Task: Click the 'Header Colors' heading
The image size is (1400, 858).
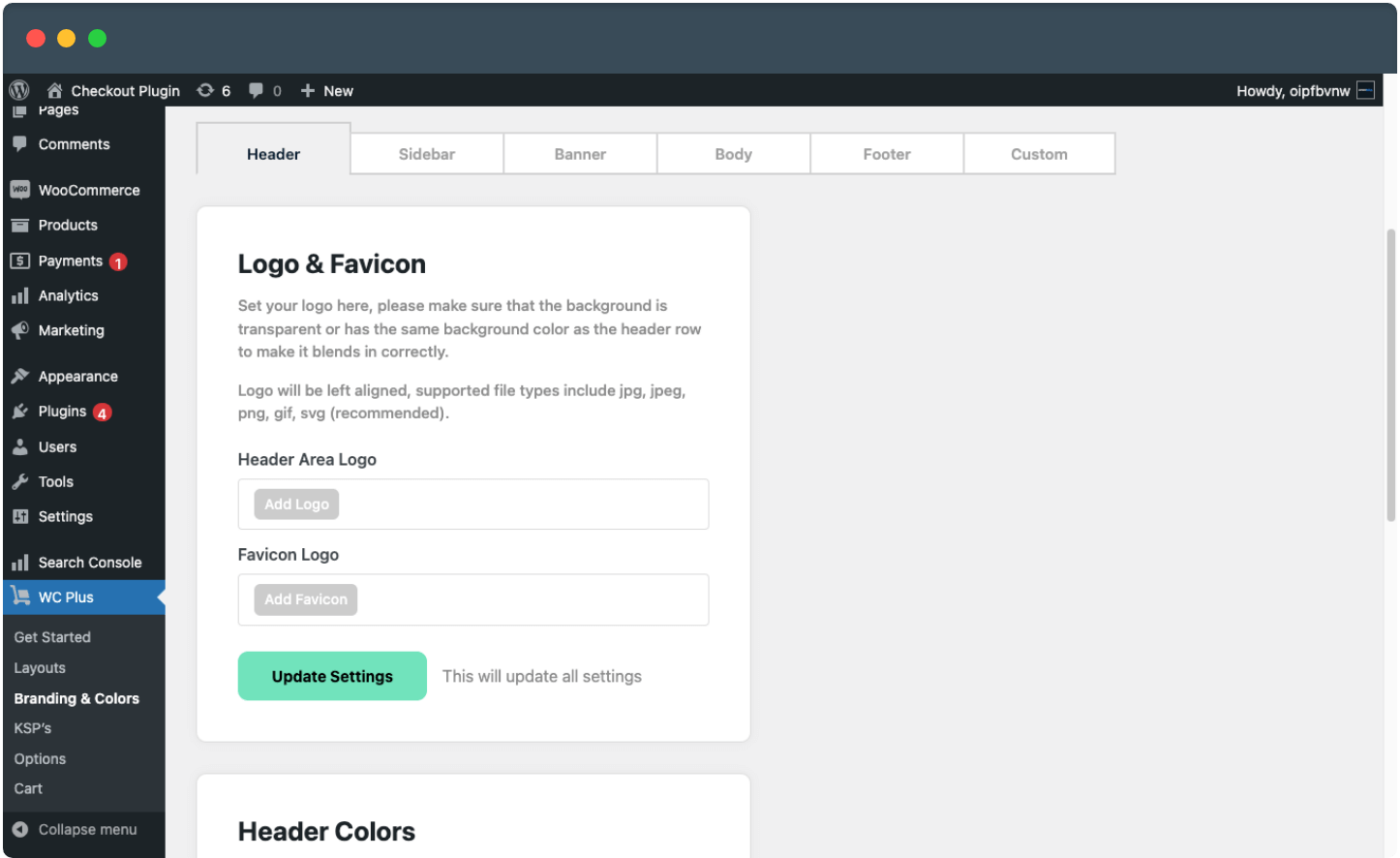Action: click(326, 831)
